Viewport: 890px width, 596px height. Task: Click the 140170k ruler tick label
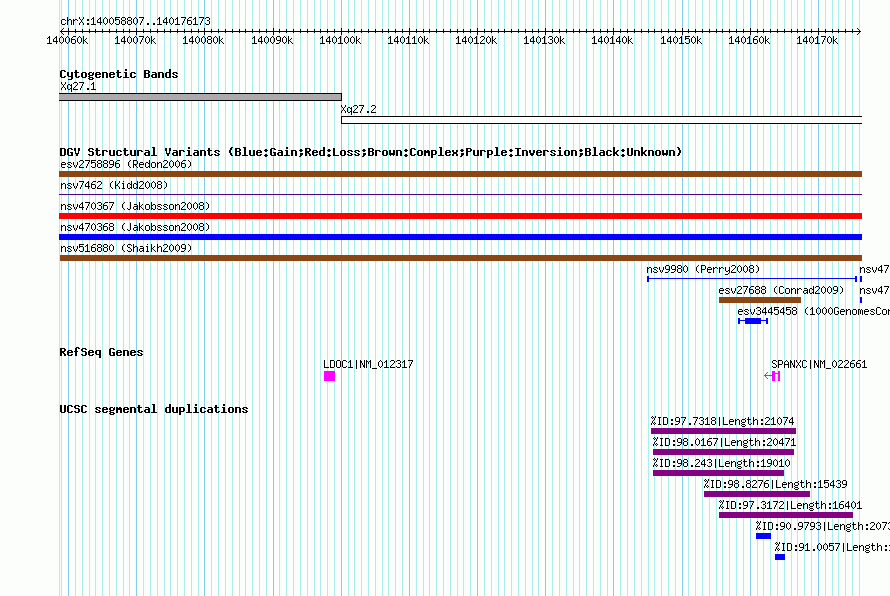817,40
